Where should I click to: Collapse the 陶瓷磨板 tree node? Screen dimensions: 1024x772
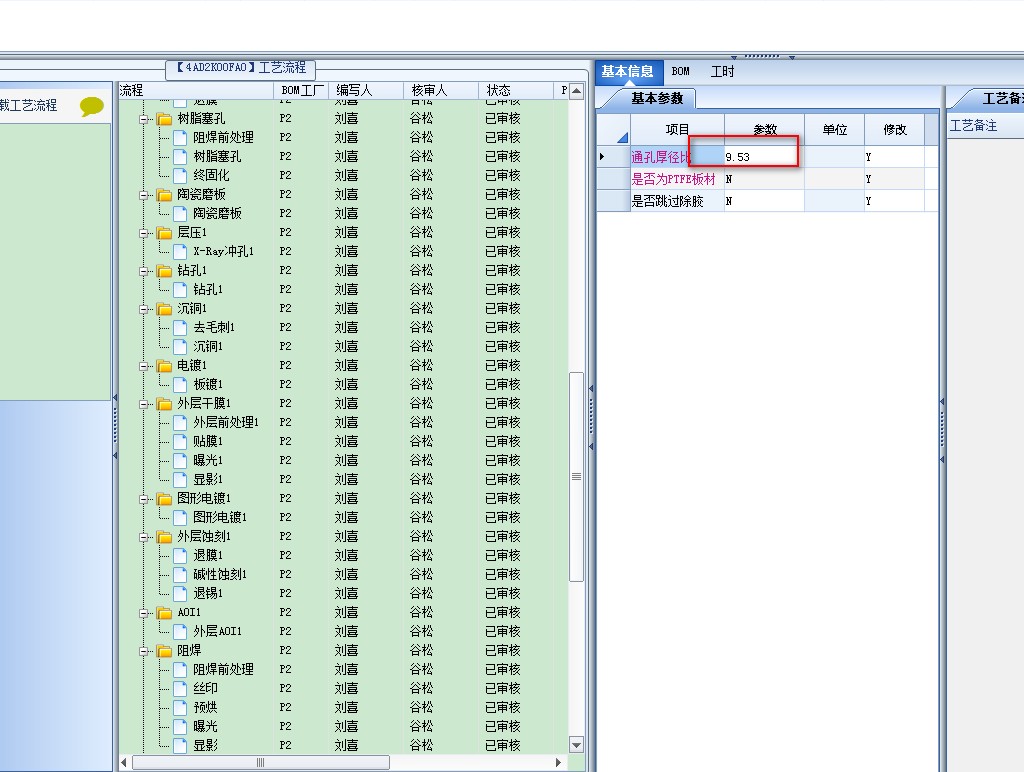pyautogui.click(x=144, y=195)
